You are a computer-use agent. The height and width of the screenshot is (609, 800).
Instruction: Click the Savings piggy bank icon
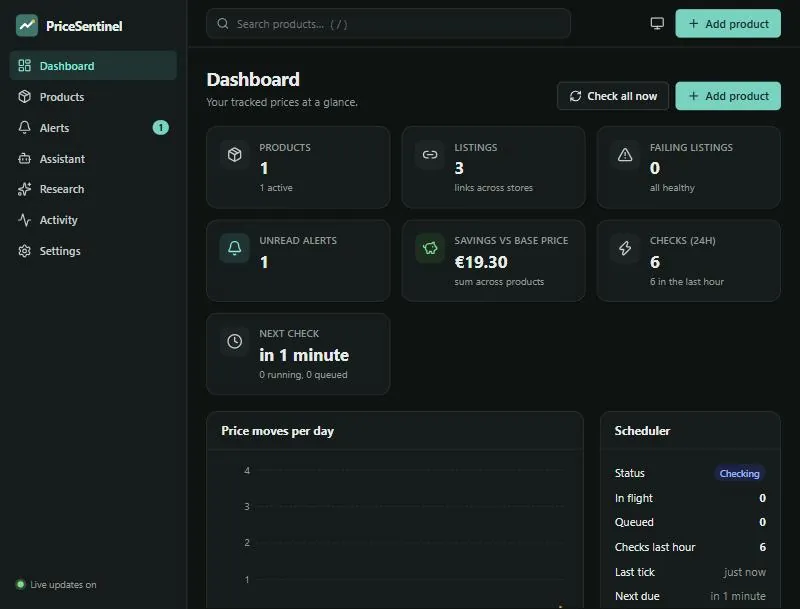(x=430, y=248)
